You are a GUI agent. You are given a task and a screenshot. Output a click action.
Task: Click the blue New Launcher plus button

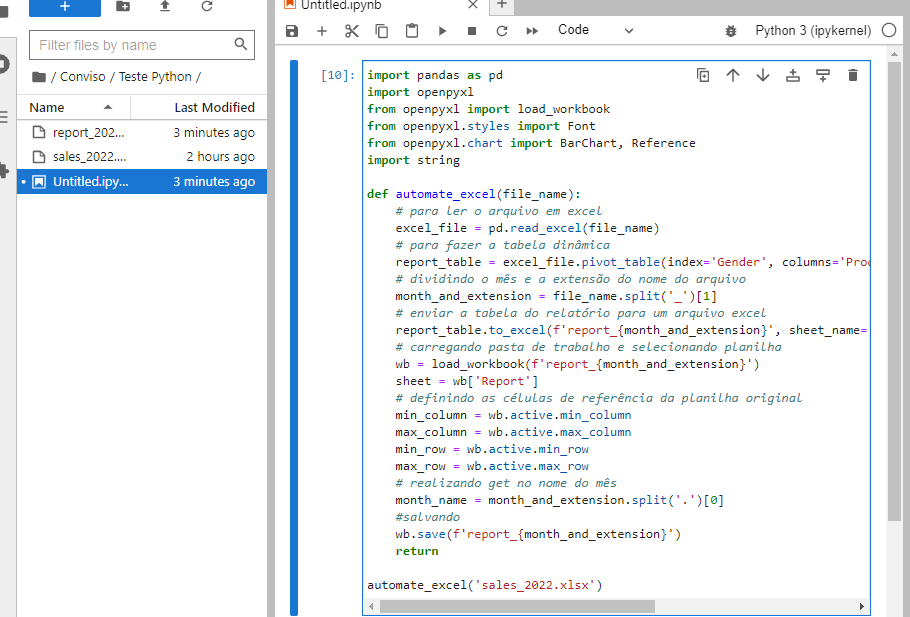pyautogui.click(x=64, y=7)
